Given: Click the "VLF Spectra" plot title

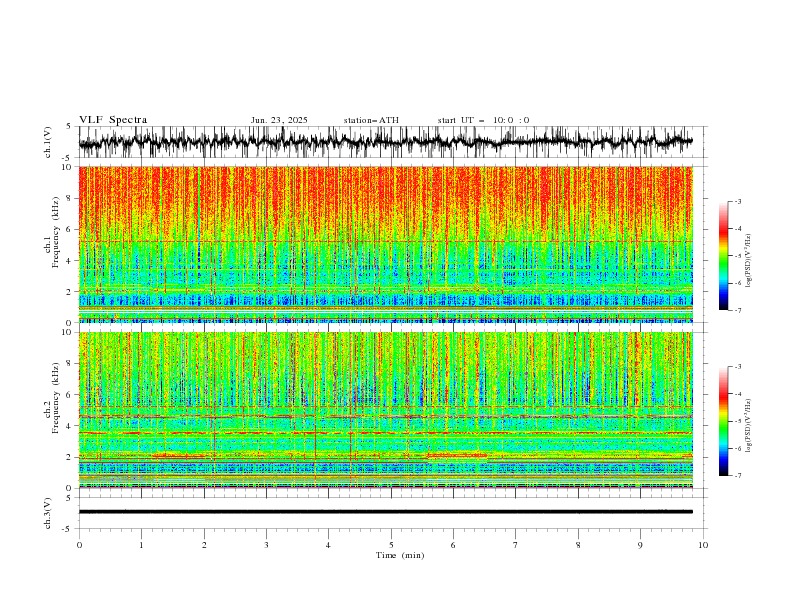Looking at the screenshot, I should pyautogui.click(x=113, y=120).
